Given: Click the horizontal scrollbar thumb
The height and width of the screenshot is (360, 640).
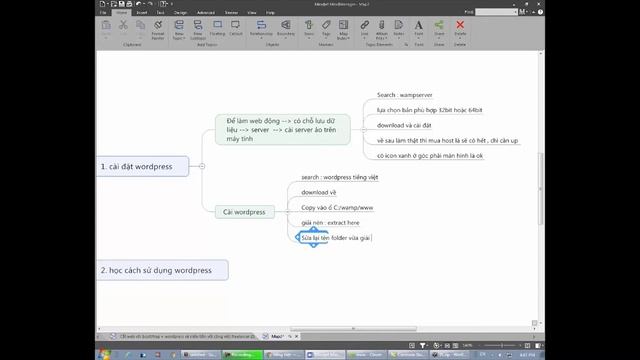Looking at the screenshot, I should tap(353, 329).
